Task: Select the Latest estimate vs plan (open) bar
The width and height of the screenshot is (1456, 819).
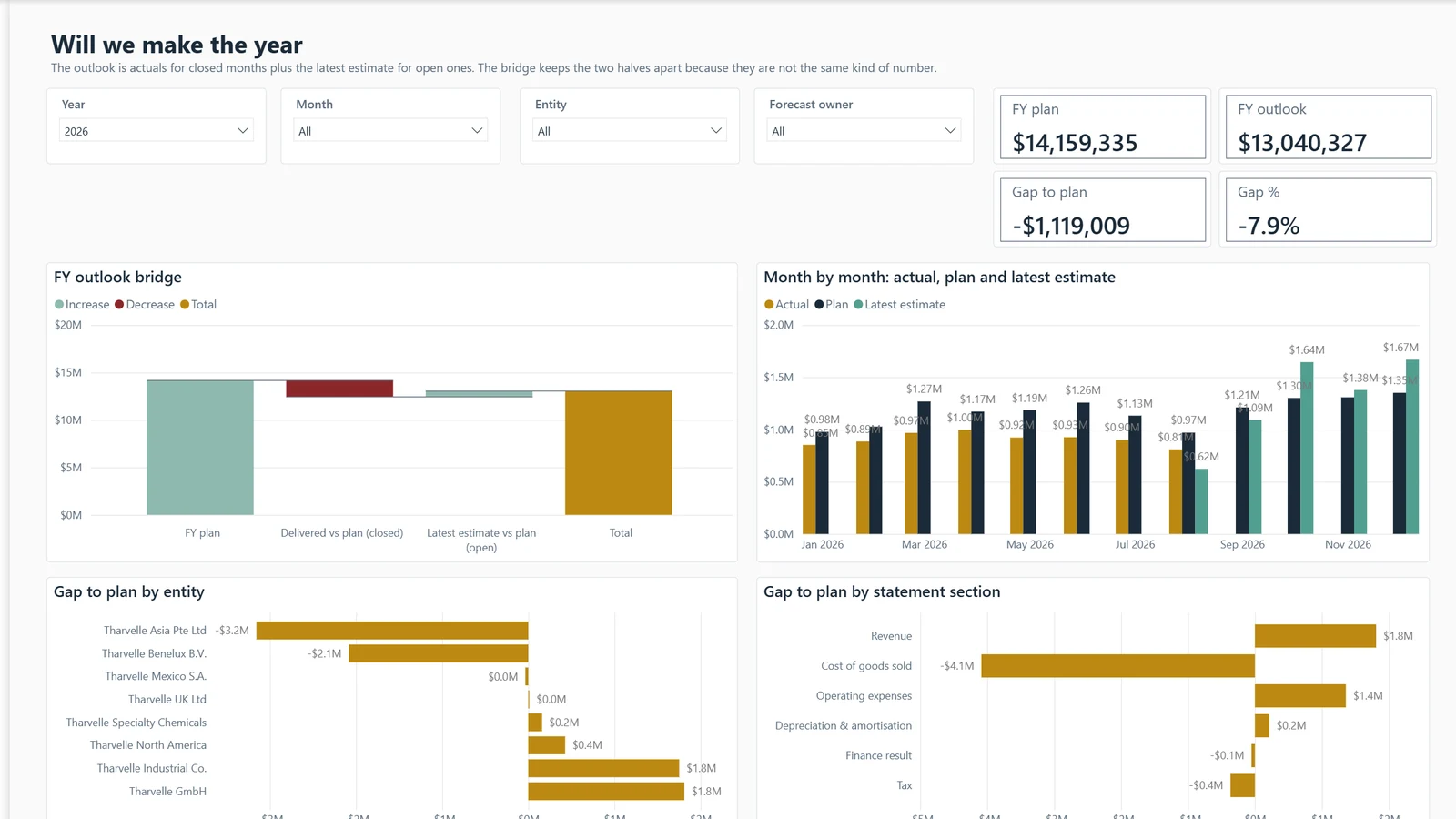Action: (x=480, y=394)
